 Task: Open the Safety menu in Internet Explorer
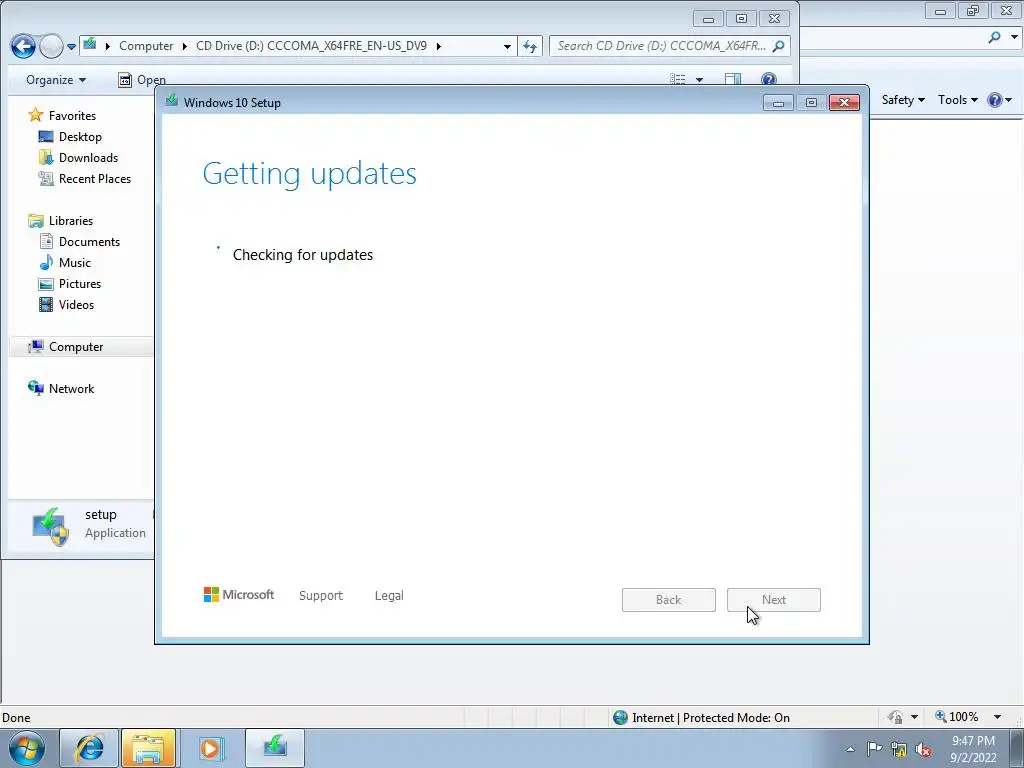click(x=903, y=100)
